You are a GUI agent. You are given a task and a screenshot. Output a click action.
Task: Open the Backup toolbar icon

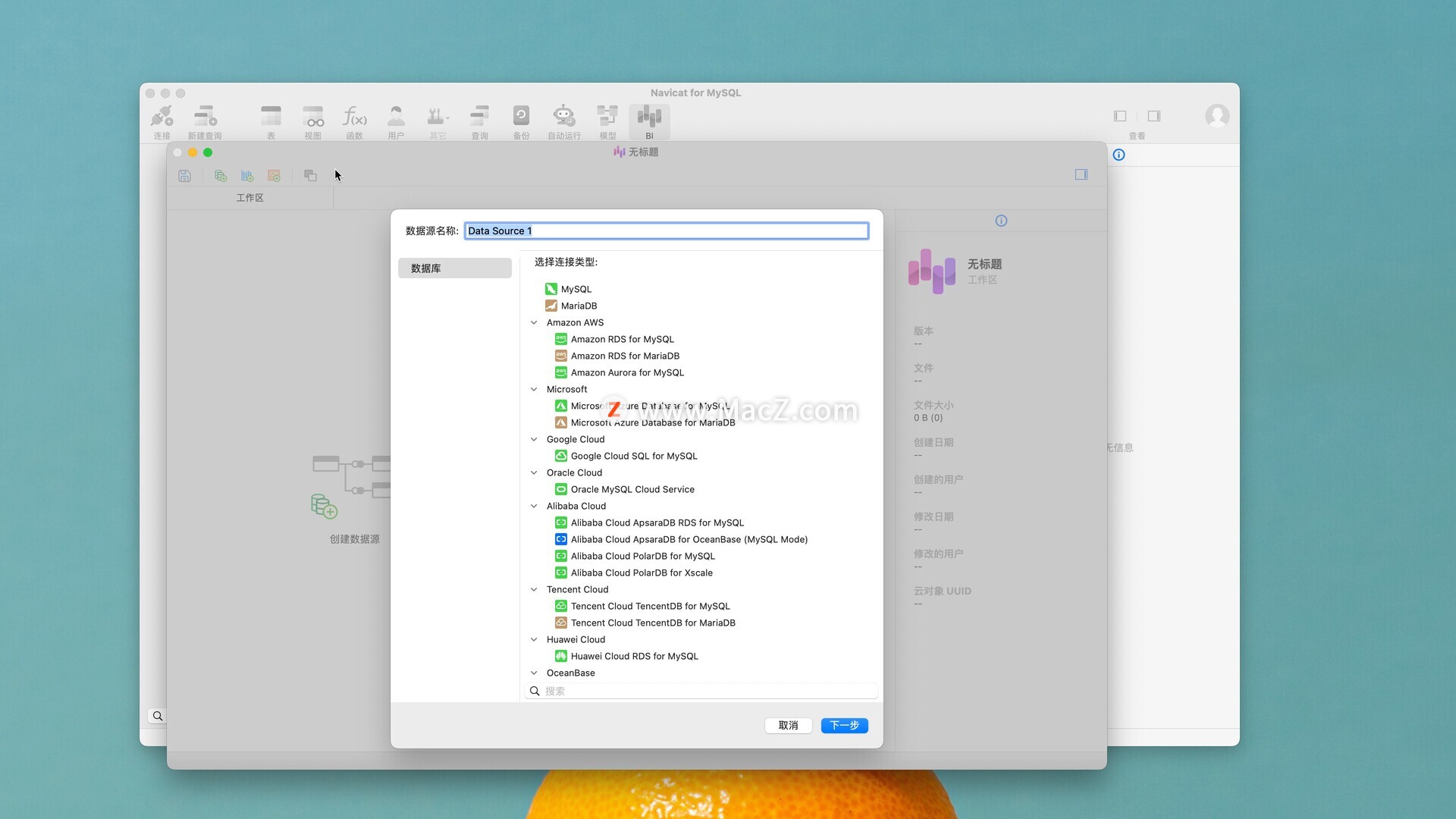521,121
